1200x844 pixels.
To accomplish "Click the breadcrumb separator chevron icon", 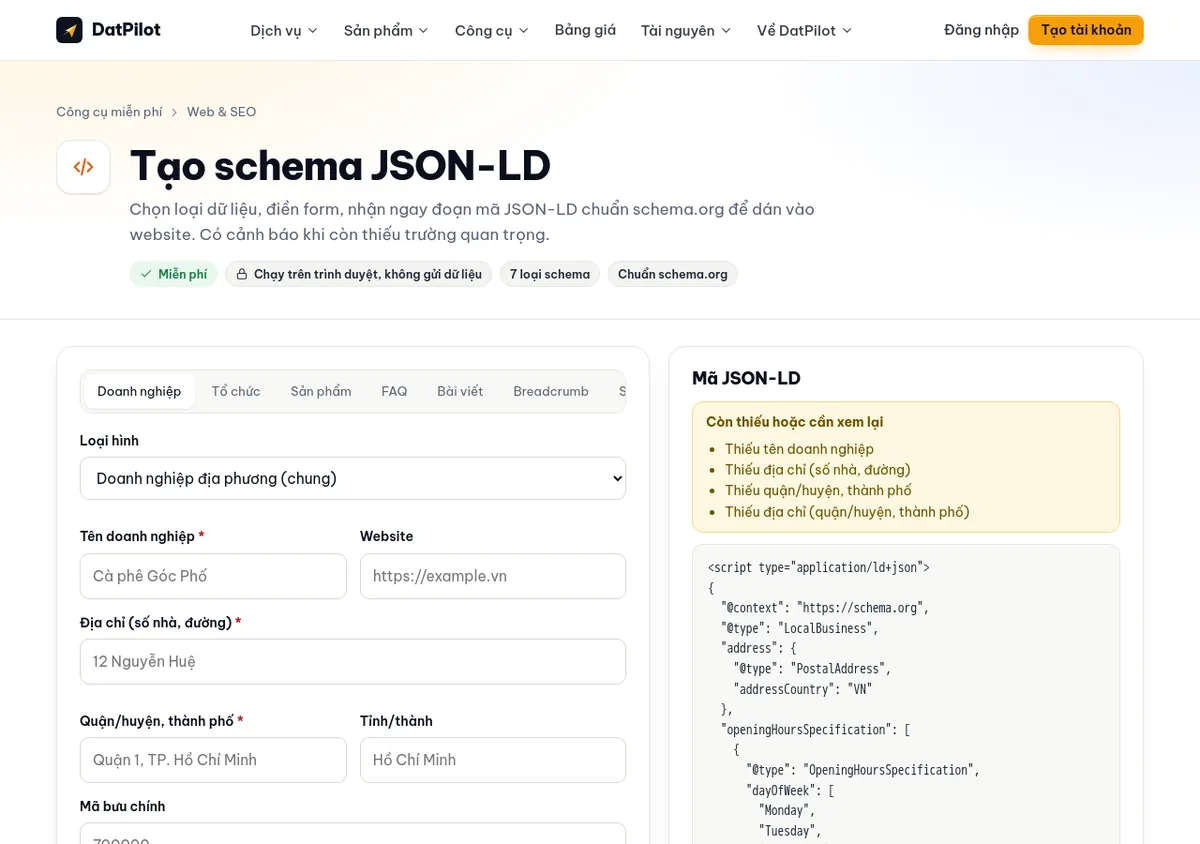I will click(174, 112).
